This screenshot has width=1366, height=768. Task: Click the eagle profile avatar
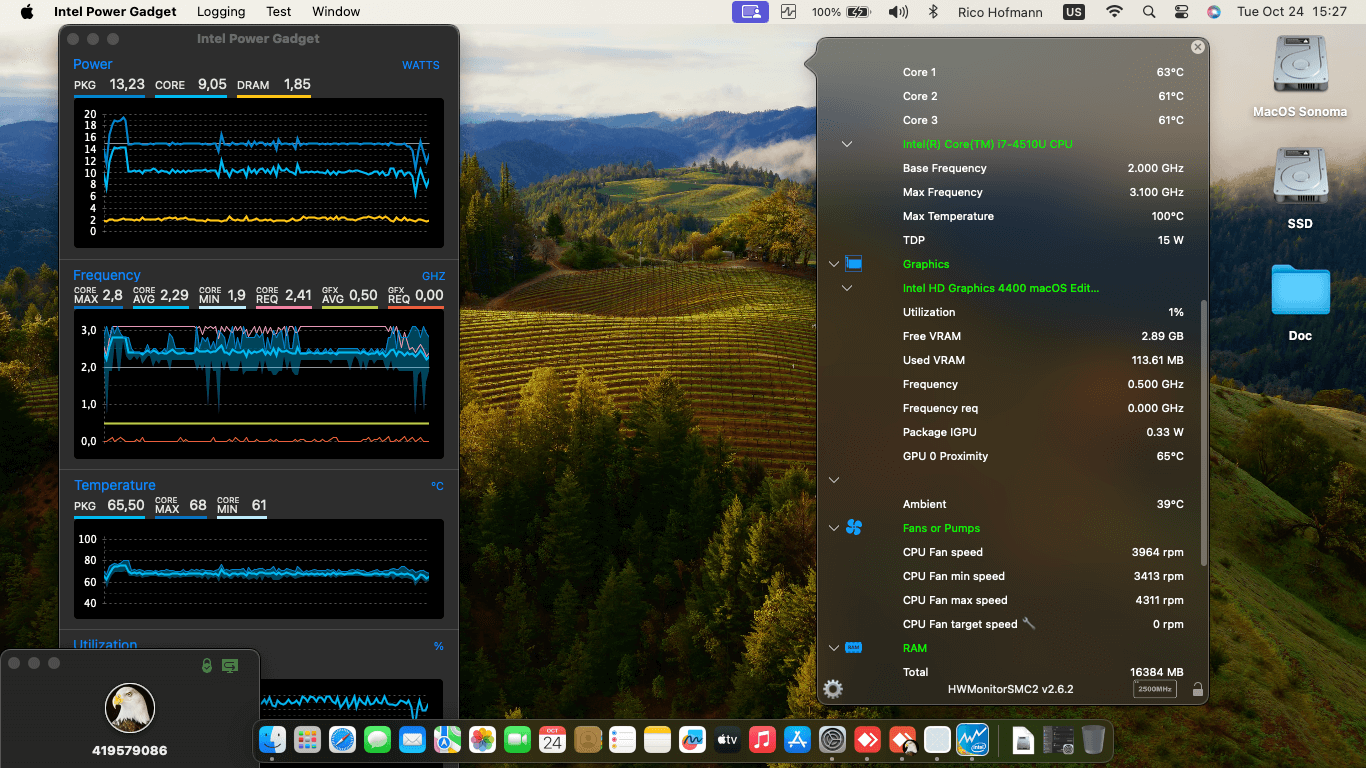[129, 708]
